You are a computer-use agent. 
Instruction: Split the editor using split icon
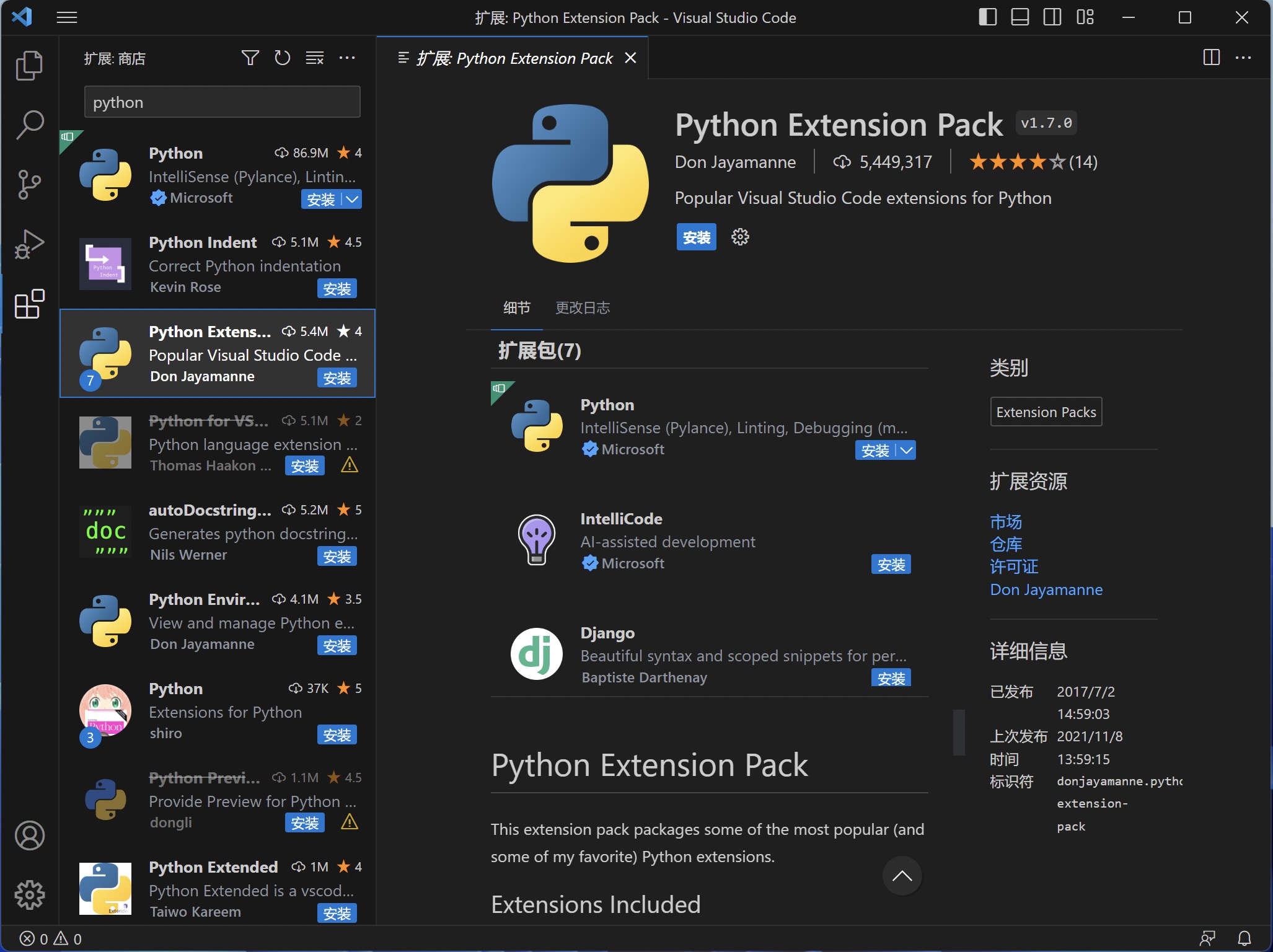1212,58
